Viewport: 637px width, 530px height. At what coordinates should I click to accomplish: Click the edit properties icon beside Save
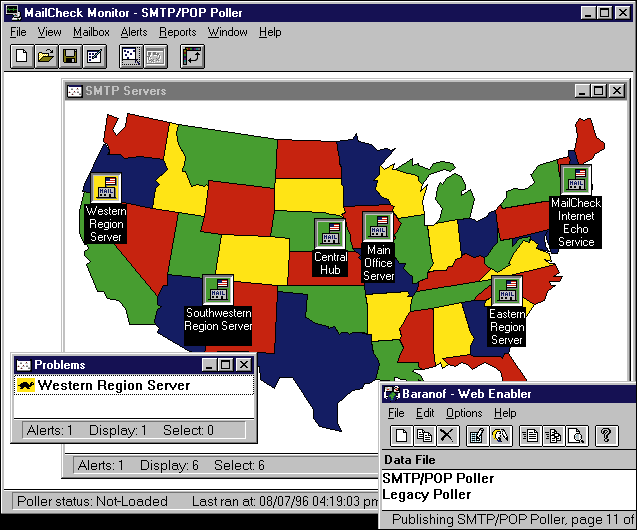[x=94, y=56]
